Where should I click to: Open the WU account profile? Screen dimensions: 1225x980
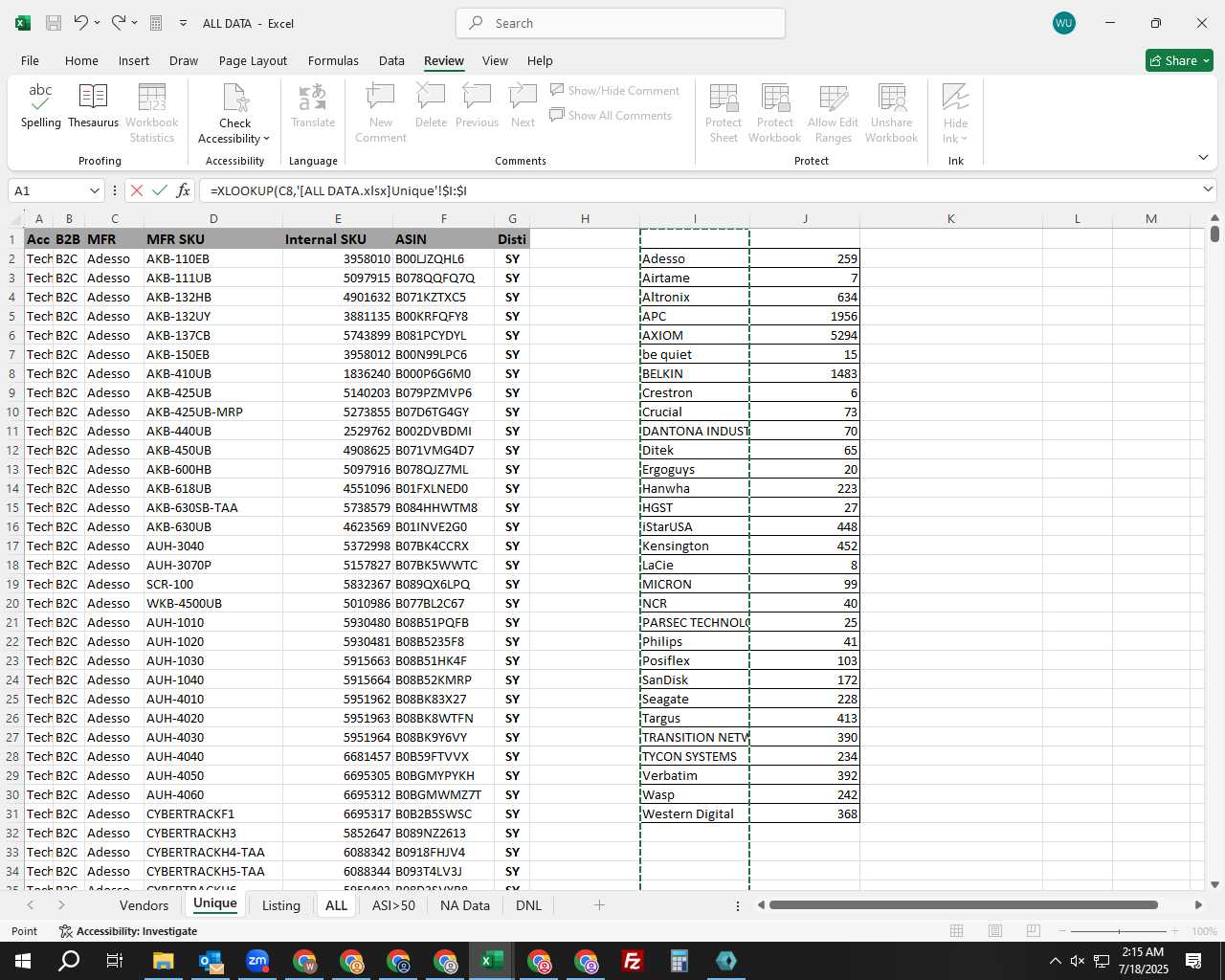[1063, 23]
